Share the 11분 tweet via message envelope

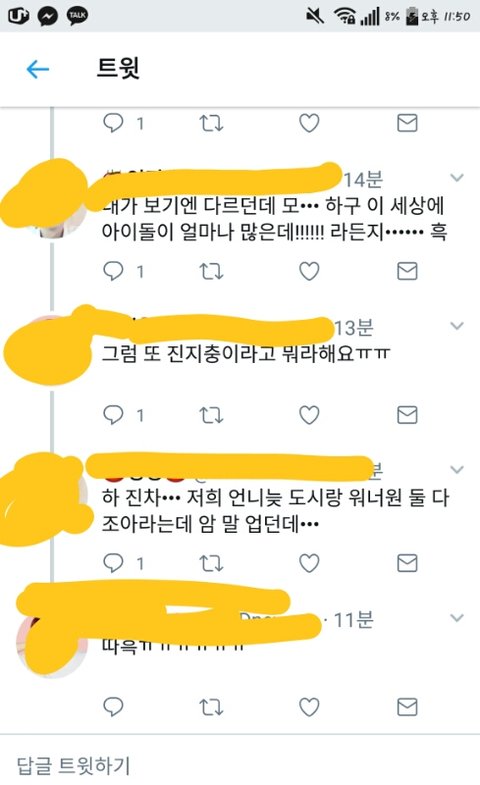click(x=407, y=707)
